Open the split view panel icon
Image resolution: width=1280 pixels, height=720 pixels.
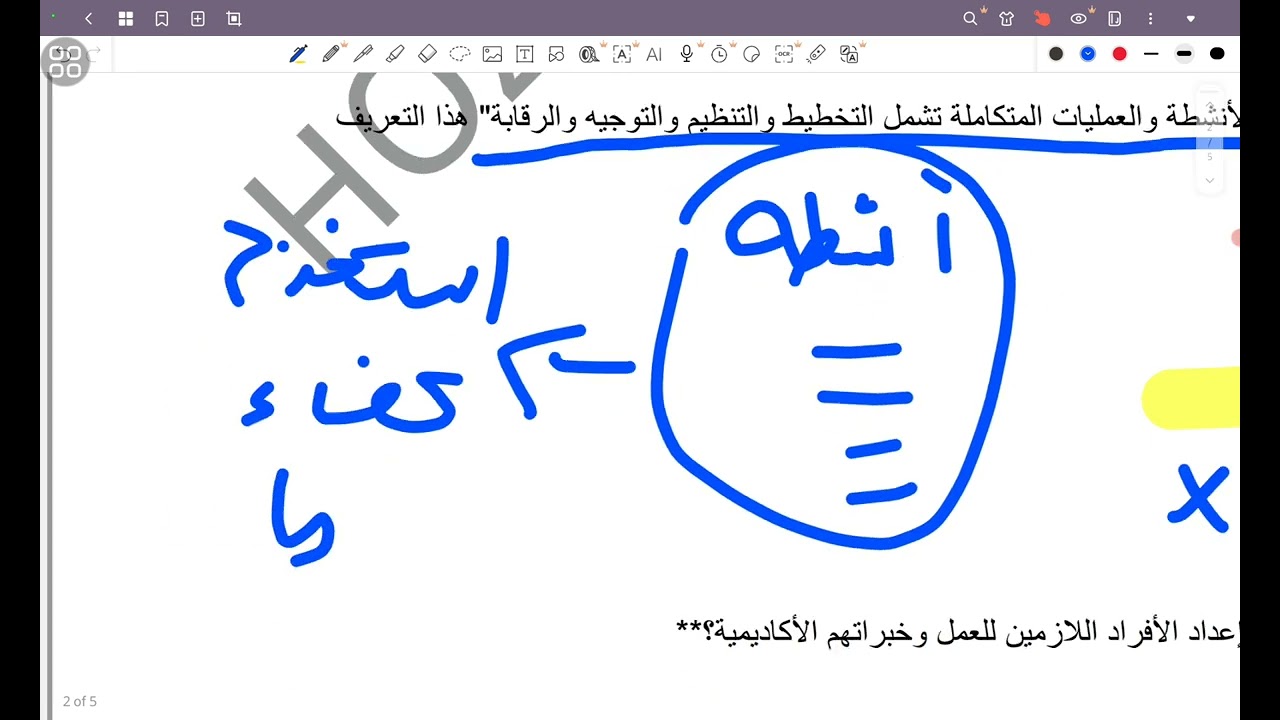(x=1114, y=18)
